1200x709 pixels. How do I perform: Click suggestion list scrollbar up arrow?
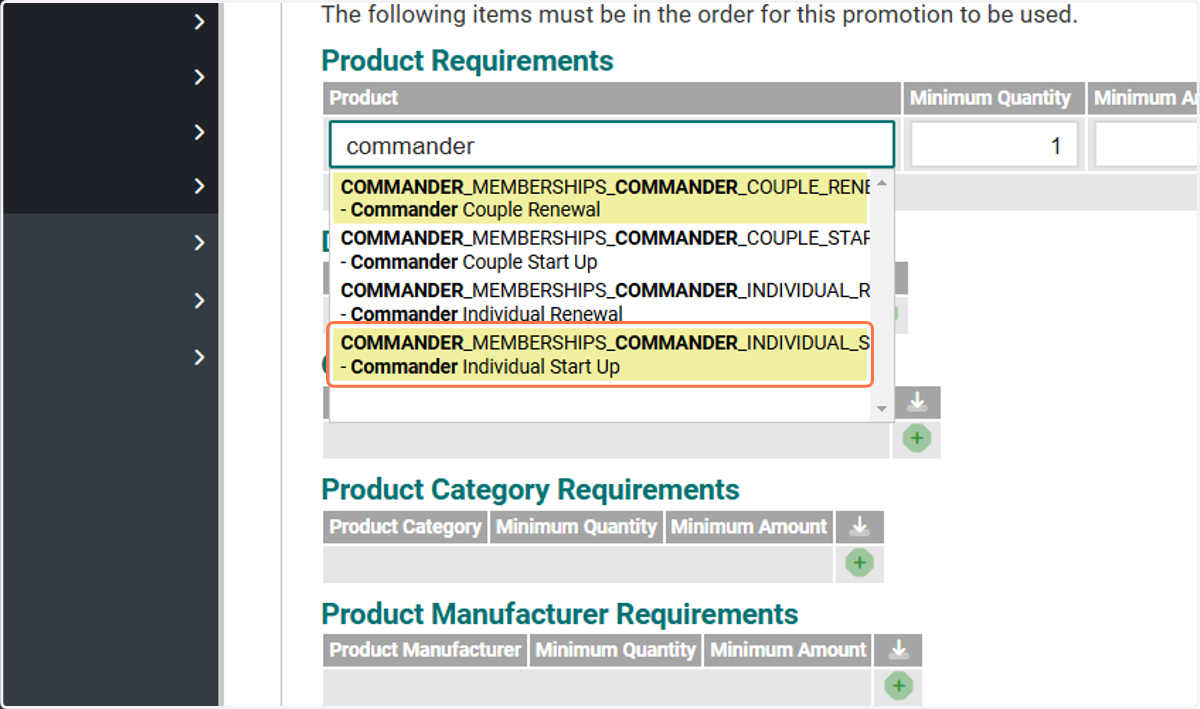(x=881, y=184)
